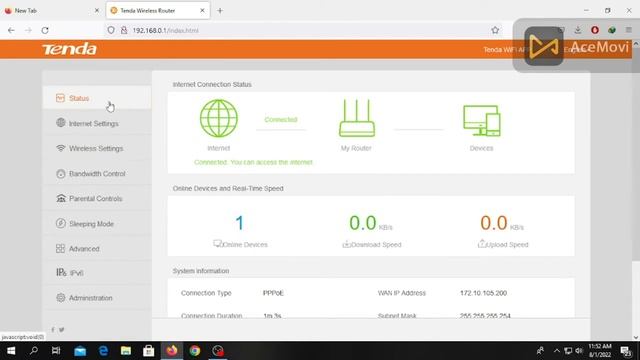Open the Advanced section

(97, 249)
